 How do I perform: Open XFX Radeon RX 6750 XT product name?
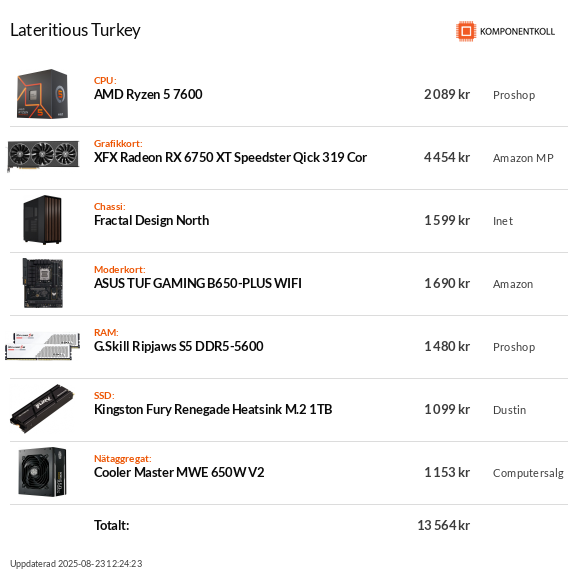[230, 157]
